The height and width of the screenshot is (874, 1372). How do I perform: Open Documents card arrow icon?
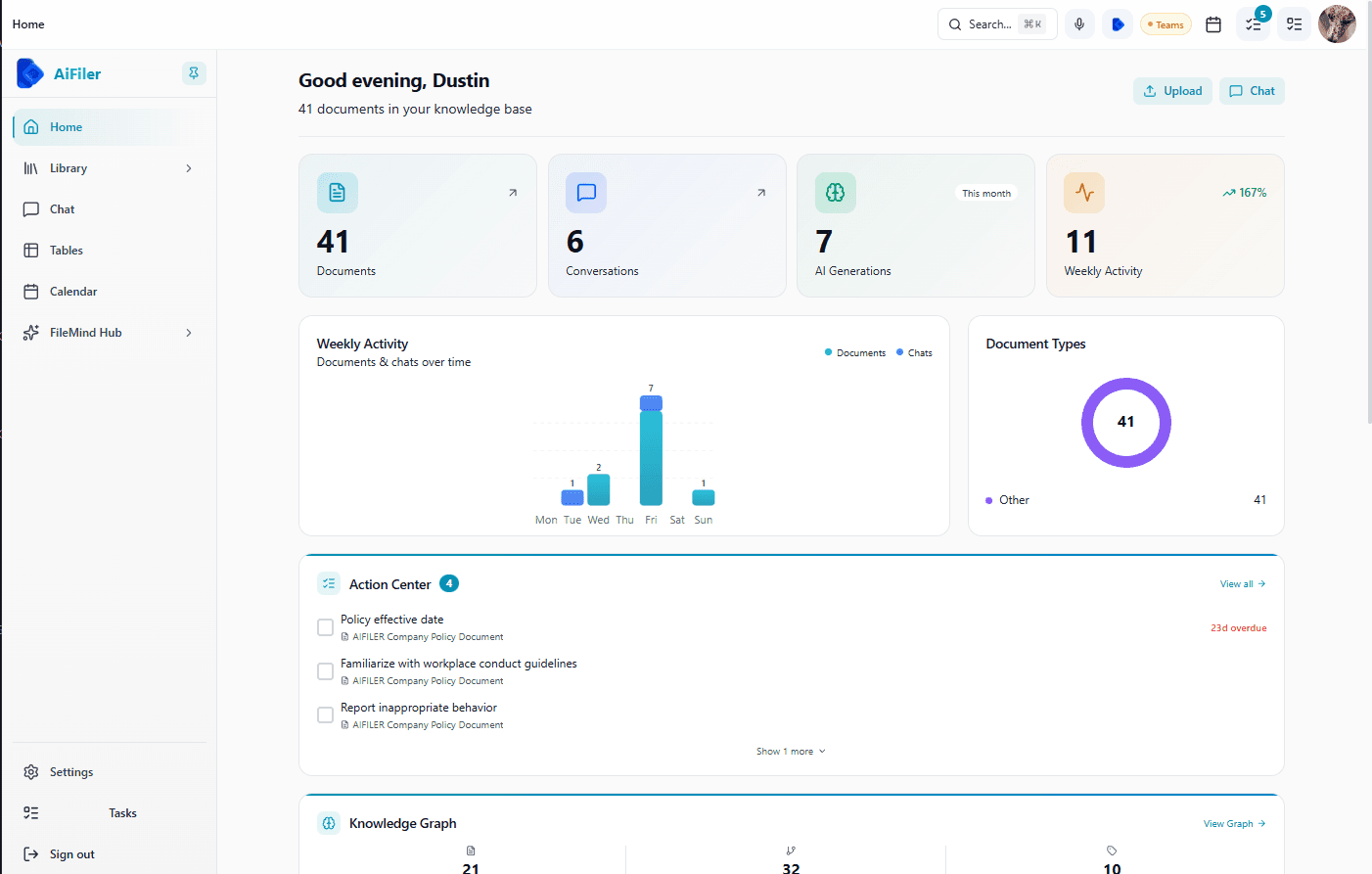pos(512,193)
